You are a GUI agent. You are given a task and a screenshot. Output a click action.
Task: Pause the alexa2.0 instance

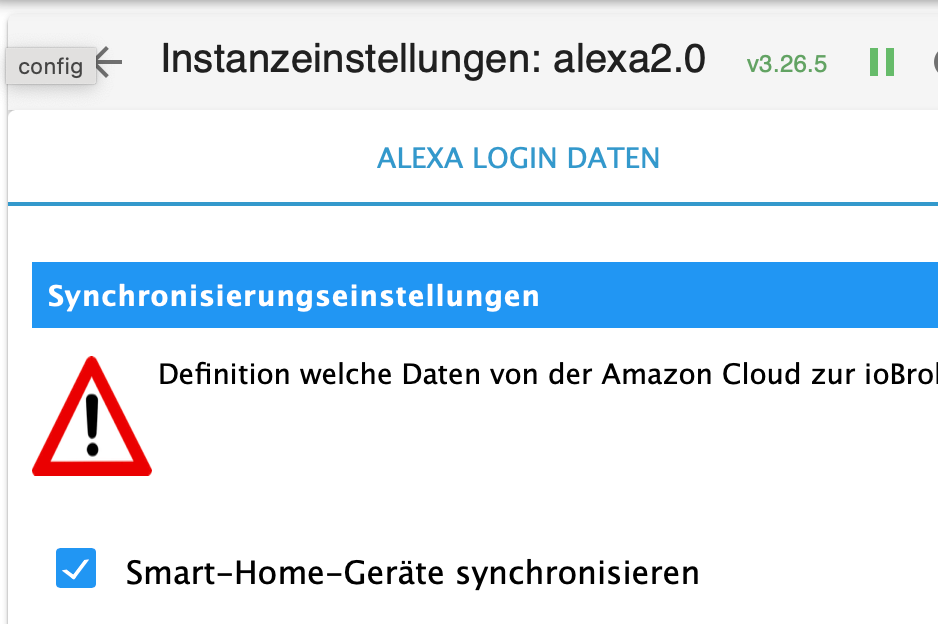pyautogui.click(x=881, y=62)
